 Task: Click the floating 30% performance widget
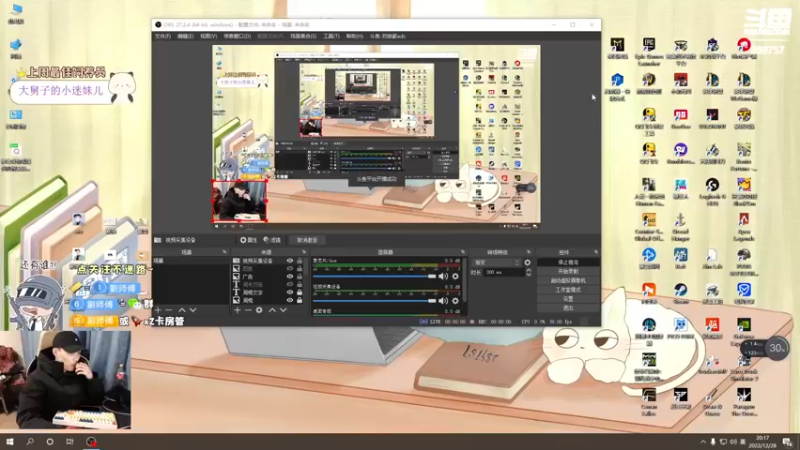pyautogui.click(x=776, y=348)
